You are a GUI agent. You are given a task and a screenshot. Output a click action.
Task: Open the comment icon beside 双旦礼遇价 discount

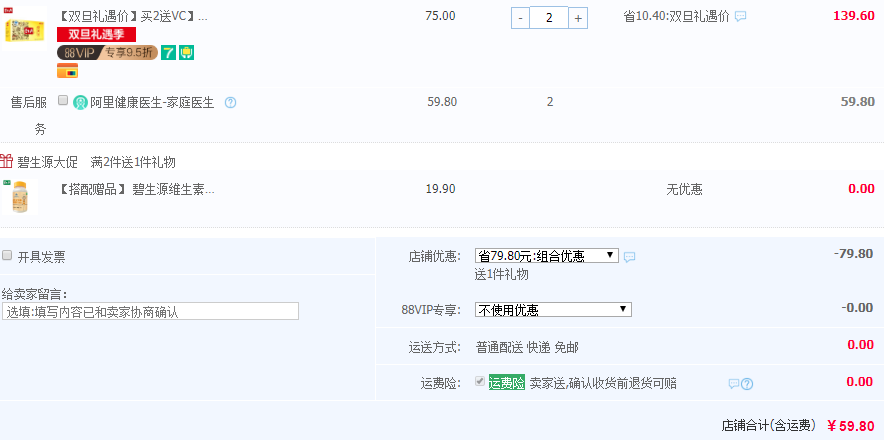click(740, 16)
